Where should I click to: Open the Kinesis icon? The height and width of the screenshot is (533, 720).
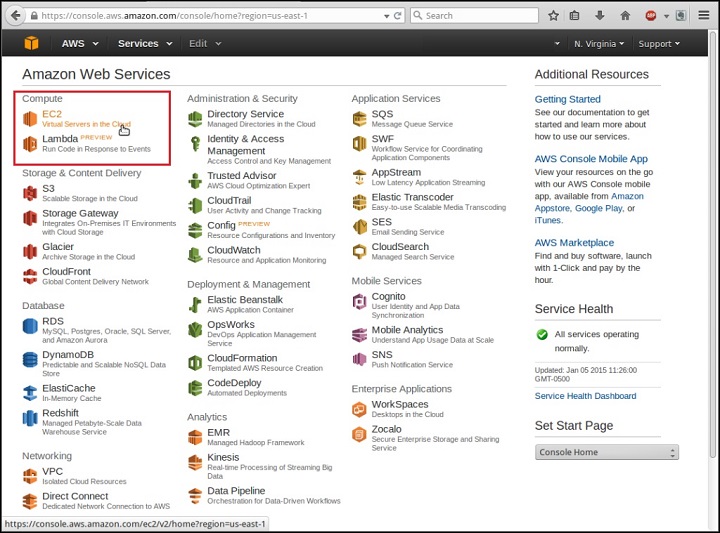coord(195,462)
